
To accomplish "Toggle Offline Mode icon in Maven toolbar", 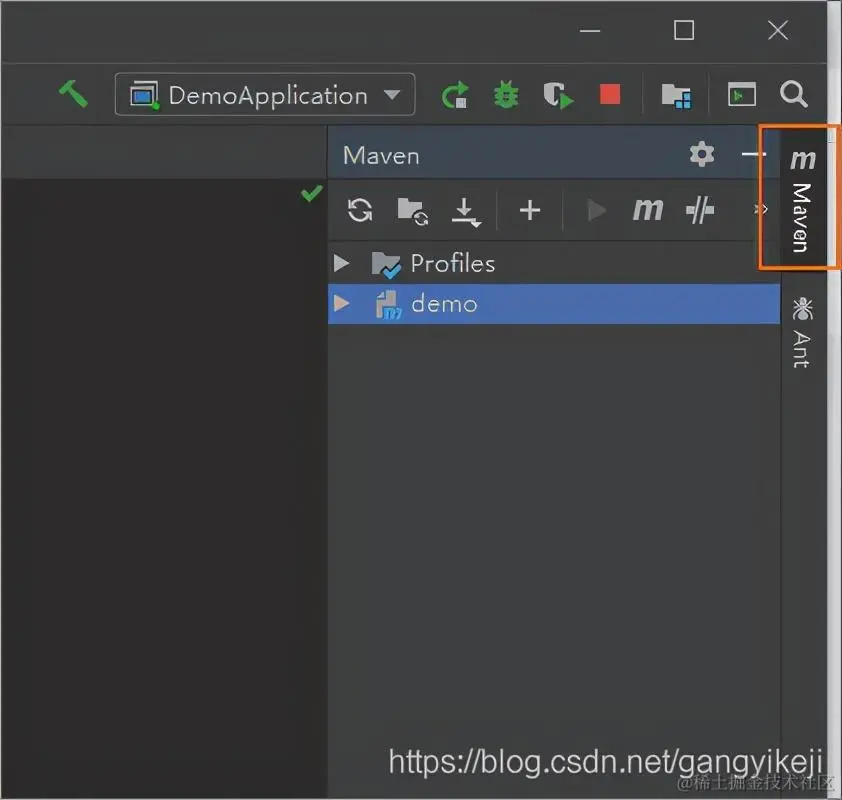I will tap(700, 209).
